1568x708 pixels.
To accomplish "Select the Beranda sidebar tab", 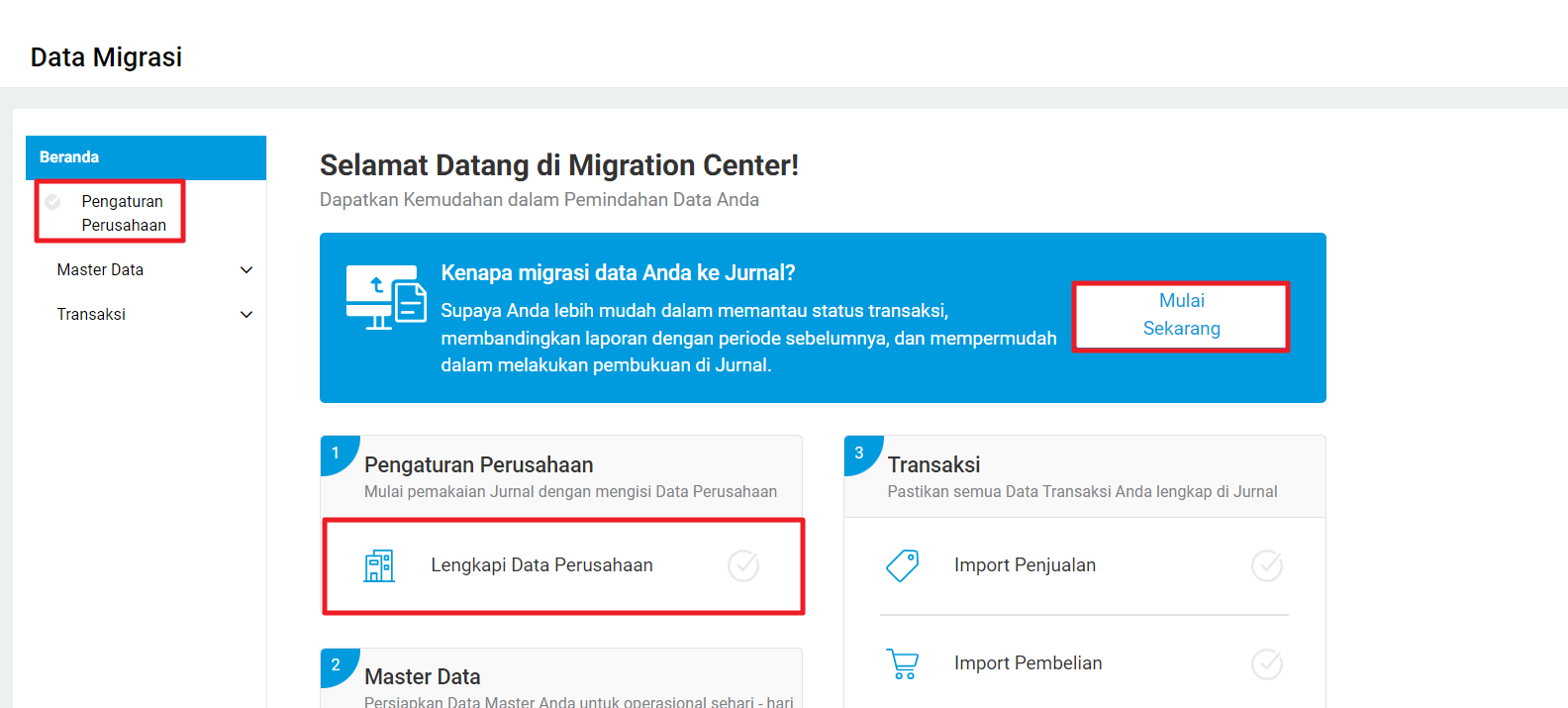I will pyautogui.click(x=69, y=157).
